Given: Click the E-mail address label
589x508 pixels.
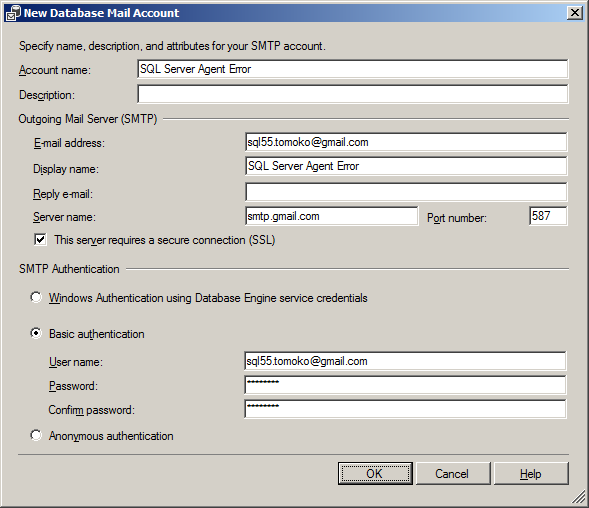Looking at the screenshot, I should pos(69,143).
